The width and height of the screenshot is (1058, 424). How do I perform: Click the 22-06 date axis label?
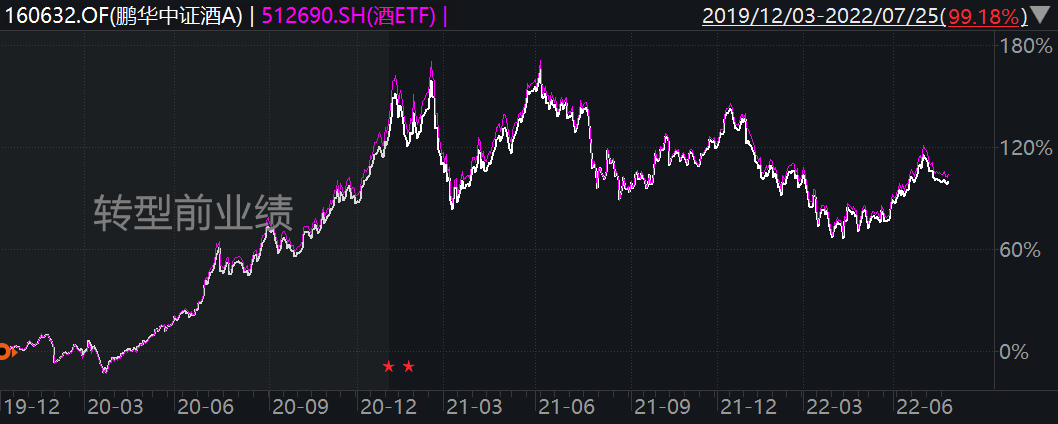point(924,406)
